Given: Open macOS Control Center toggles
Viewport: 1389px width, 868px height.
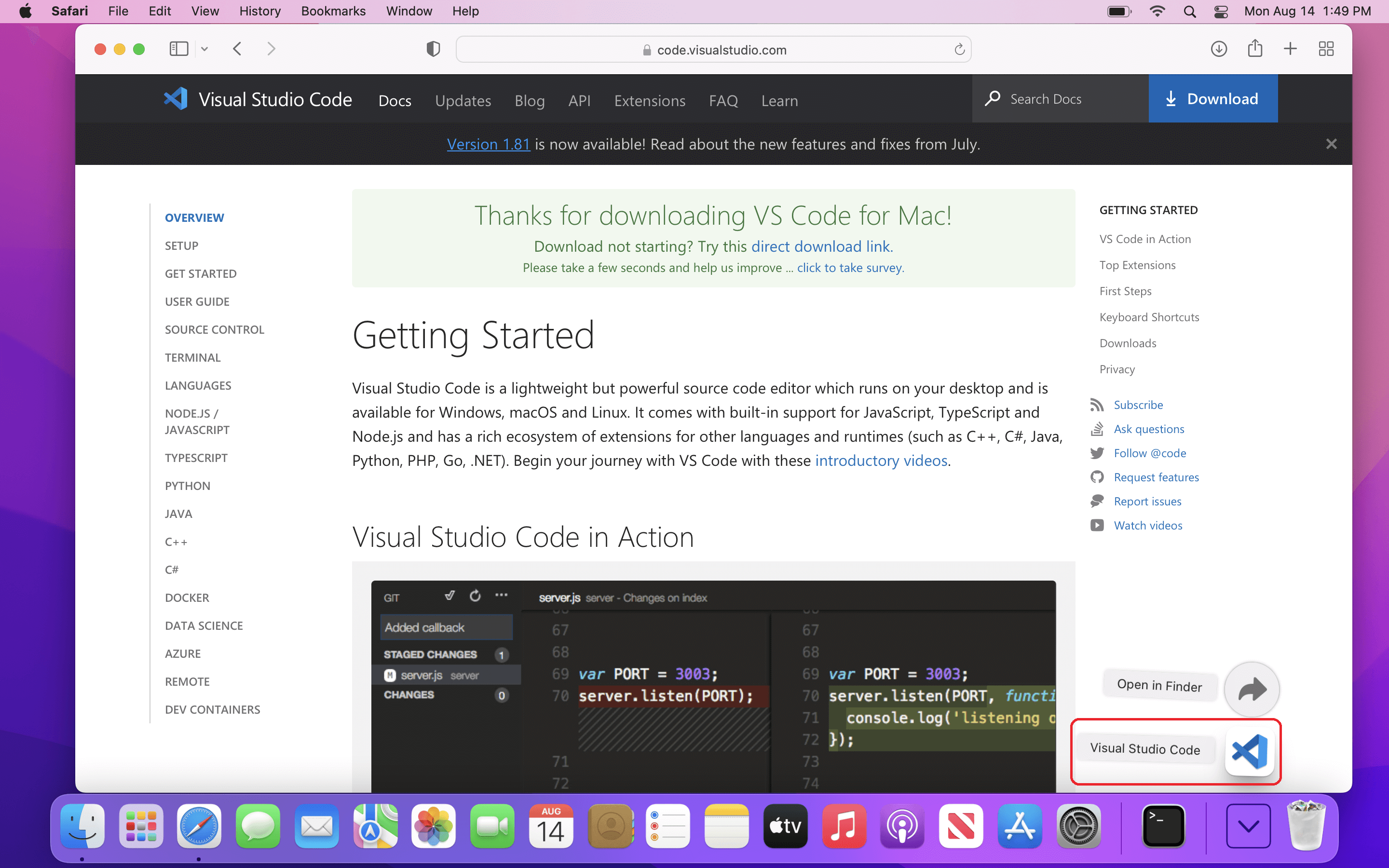Looking at the screenshot, I should 1221,11.
